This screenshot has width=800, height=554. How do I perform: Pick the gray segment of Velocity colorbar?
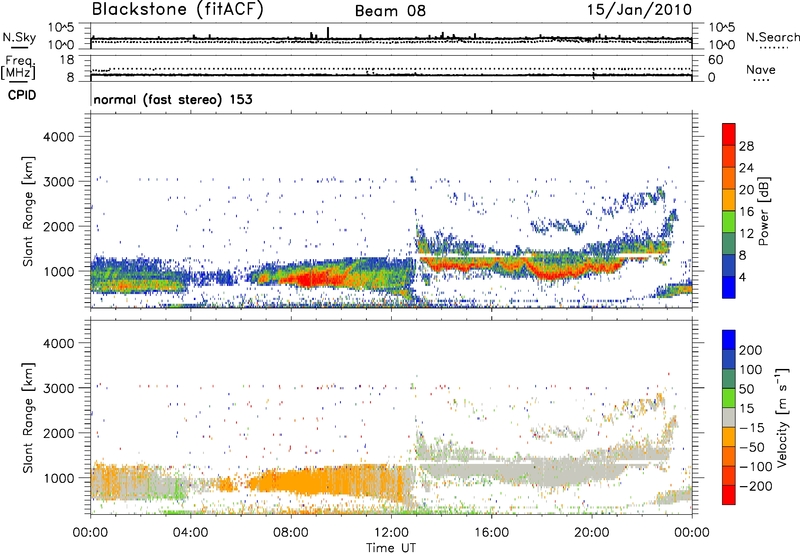coord(729,418)
